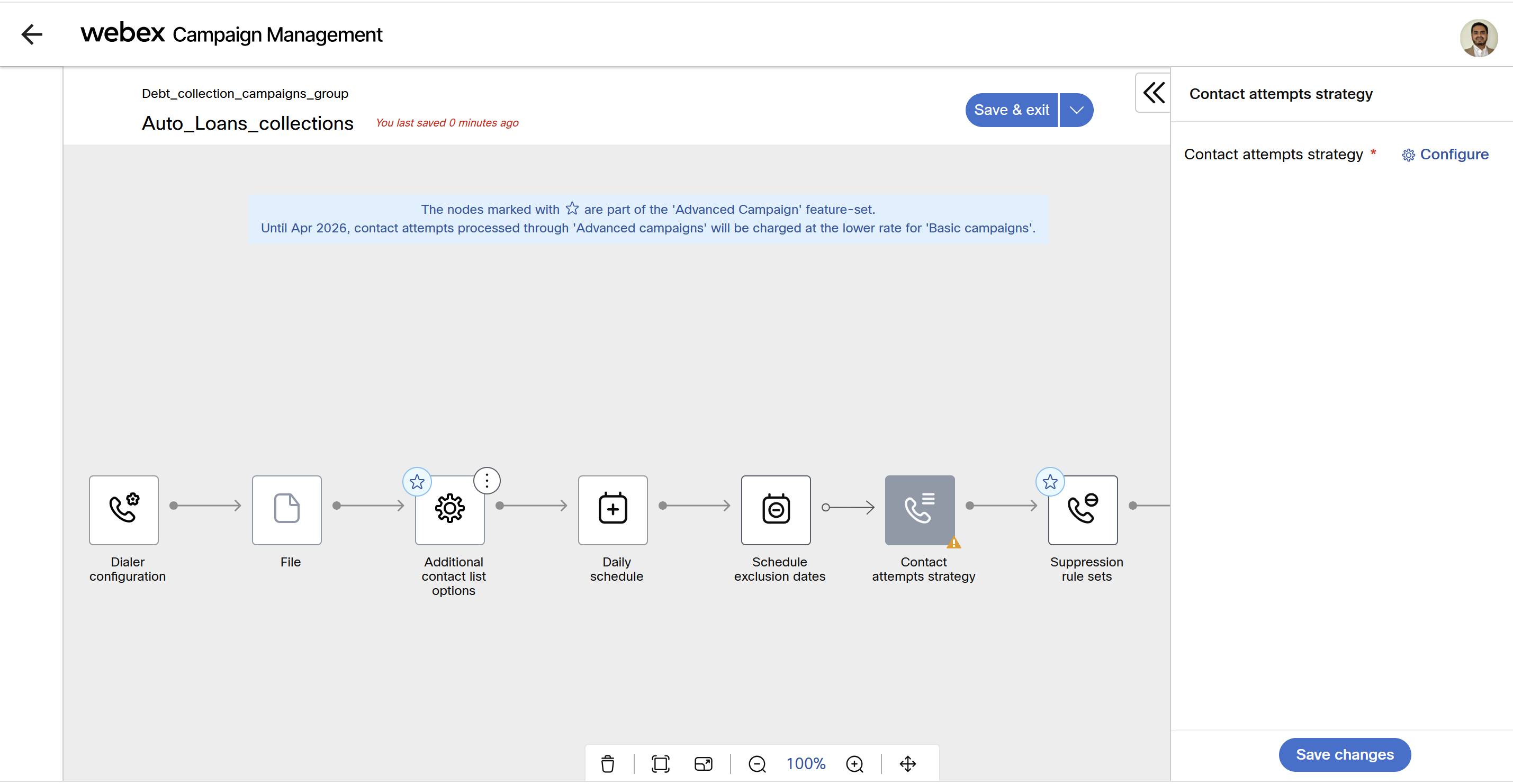This screenshot has width=1513, height=784.
Task: Open the Additional contact list options node
Action: click(x=450, y=509)
